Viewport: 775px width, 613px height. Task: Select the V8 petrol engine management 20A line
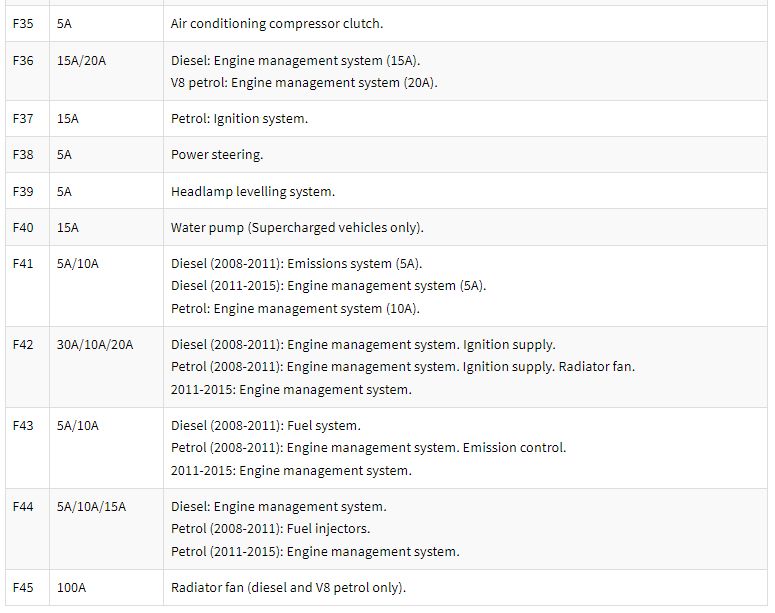[x=304, y=83]
